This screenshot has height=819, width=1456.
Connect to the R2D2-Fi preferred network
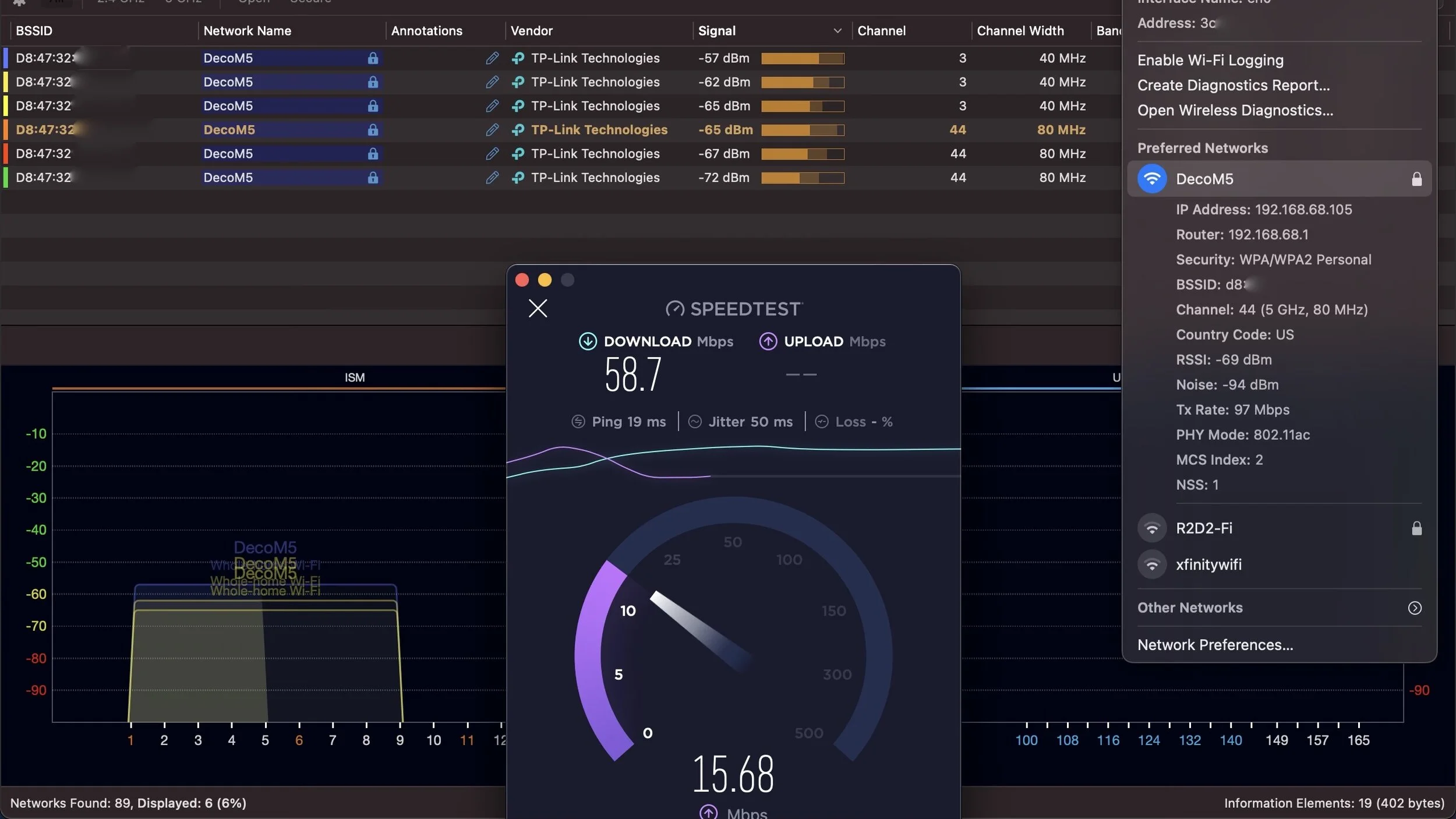pos(1204,528)
